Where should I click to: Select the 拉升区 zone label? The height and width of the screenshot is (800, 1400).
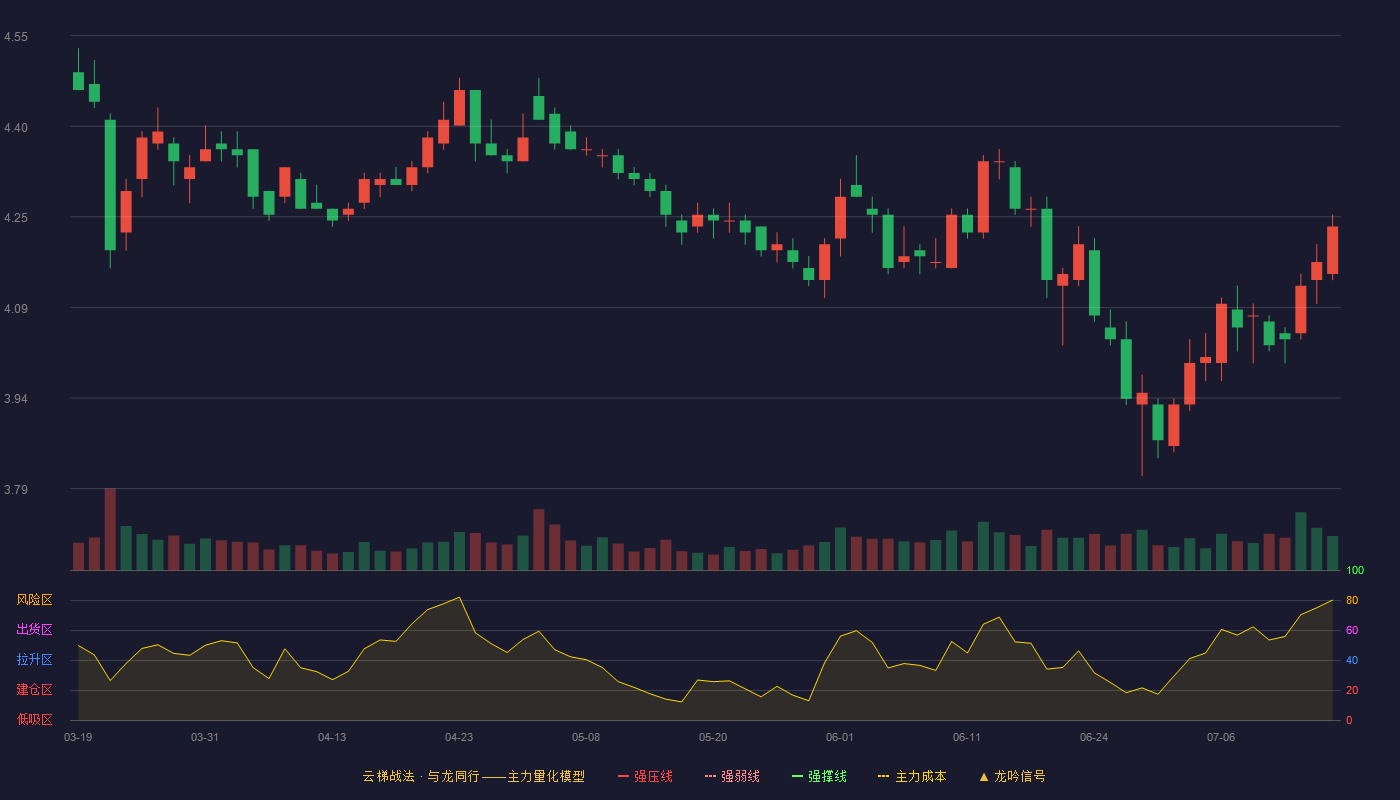click(x=34, y=660)
